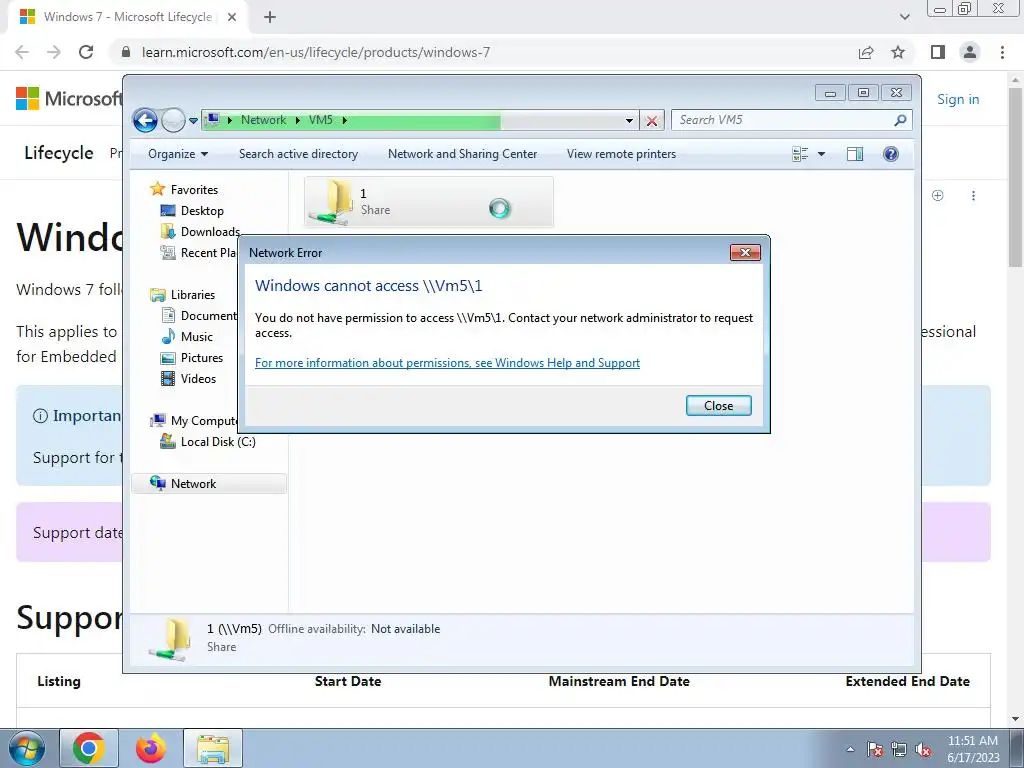
Task: Click Sign in on Microsoft page
Action: coord(958,99)
